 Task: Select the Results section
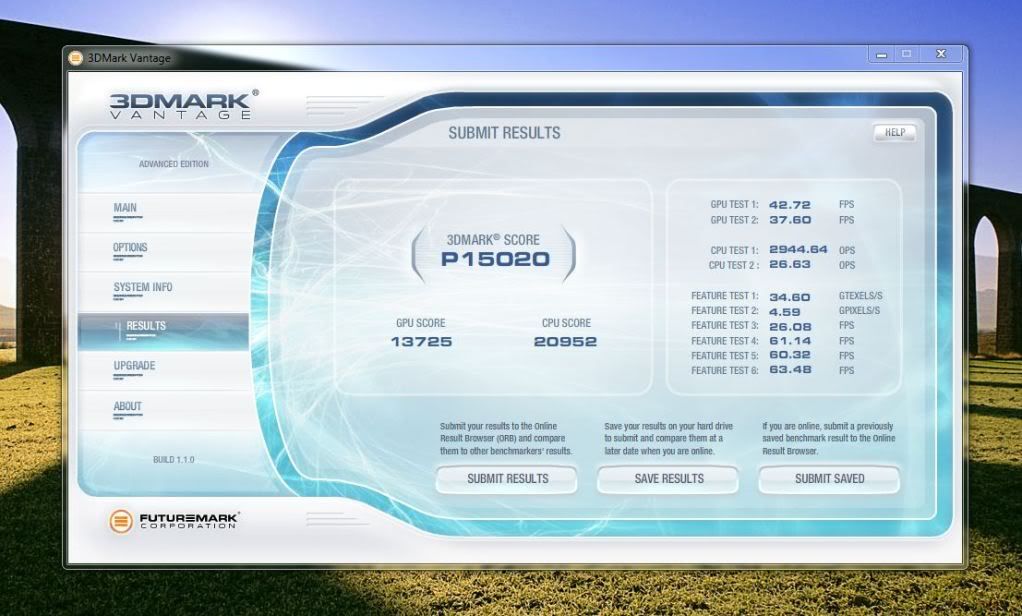163,331
